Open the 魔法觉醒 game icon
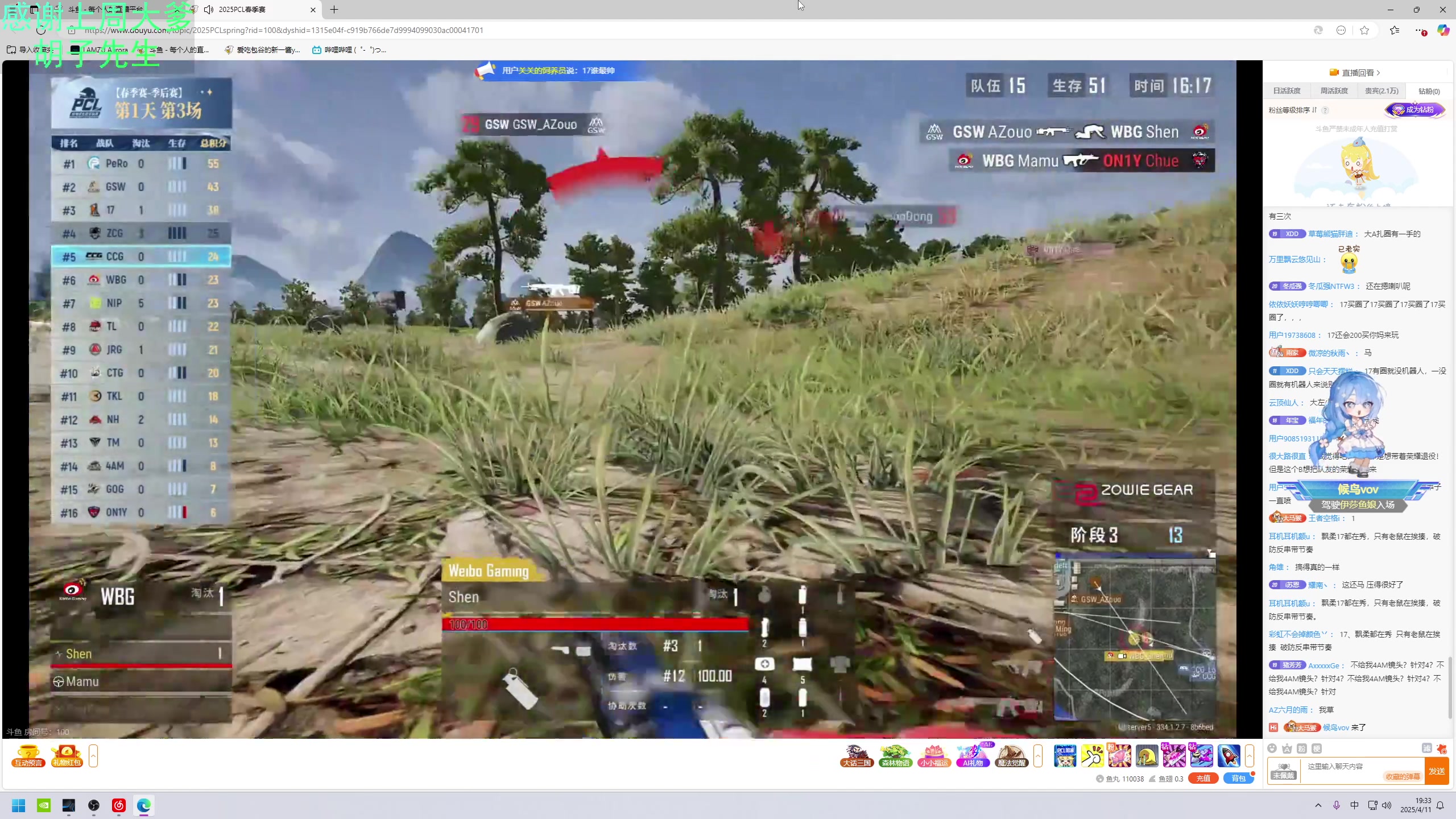This screenshot has height=819, width=1456. pos(1011,756)
